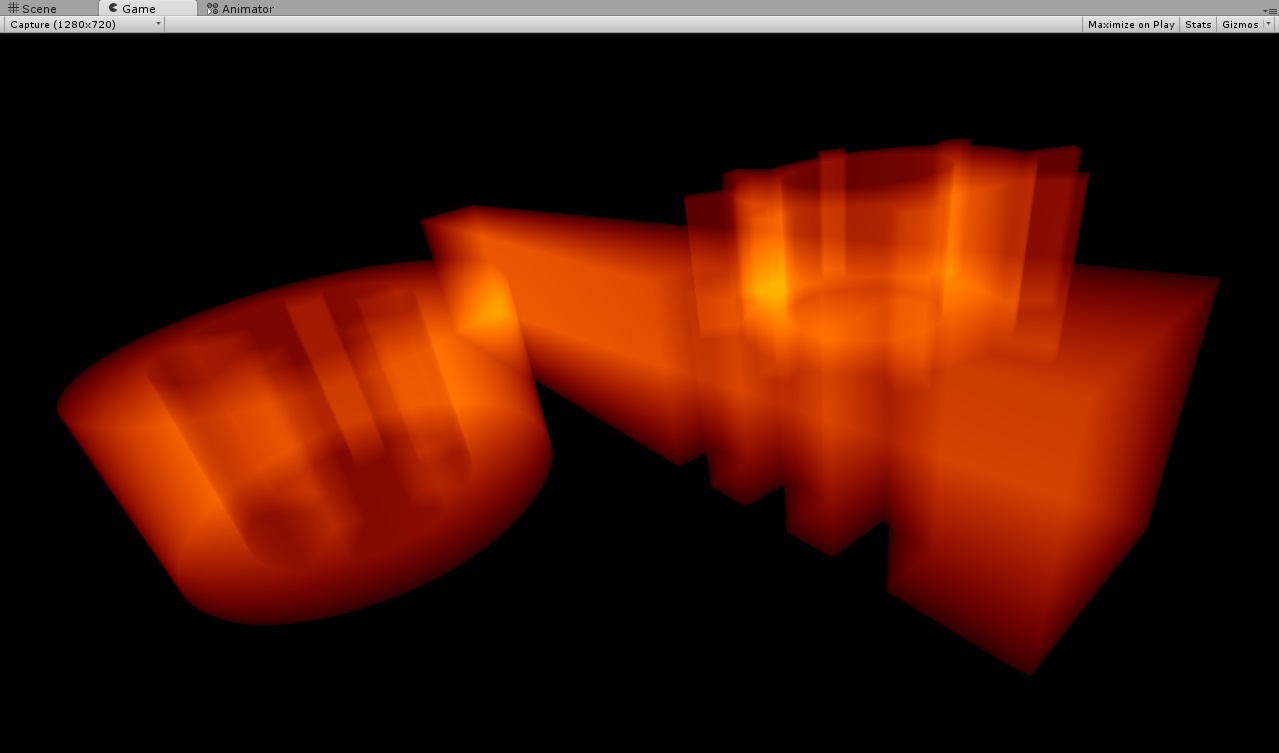Expand the Gizmos dropdown arrow
The width and height of the screenshot is (1279, 753).
[x=1268, y=24]
